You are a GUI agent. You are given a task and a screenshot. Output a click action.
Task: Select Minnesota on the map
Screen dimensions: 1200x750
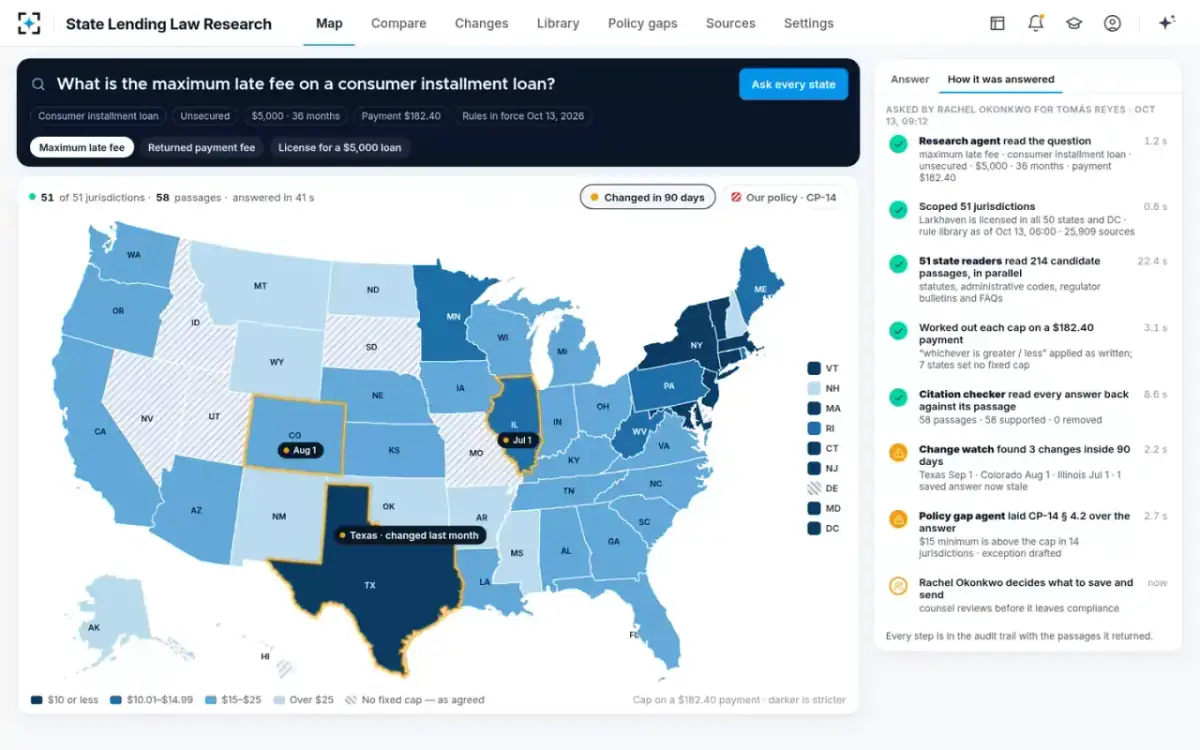click(x=453, y=316)
